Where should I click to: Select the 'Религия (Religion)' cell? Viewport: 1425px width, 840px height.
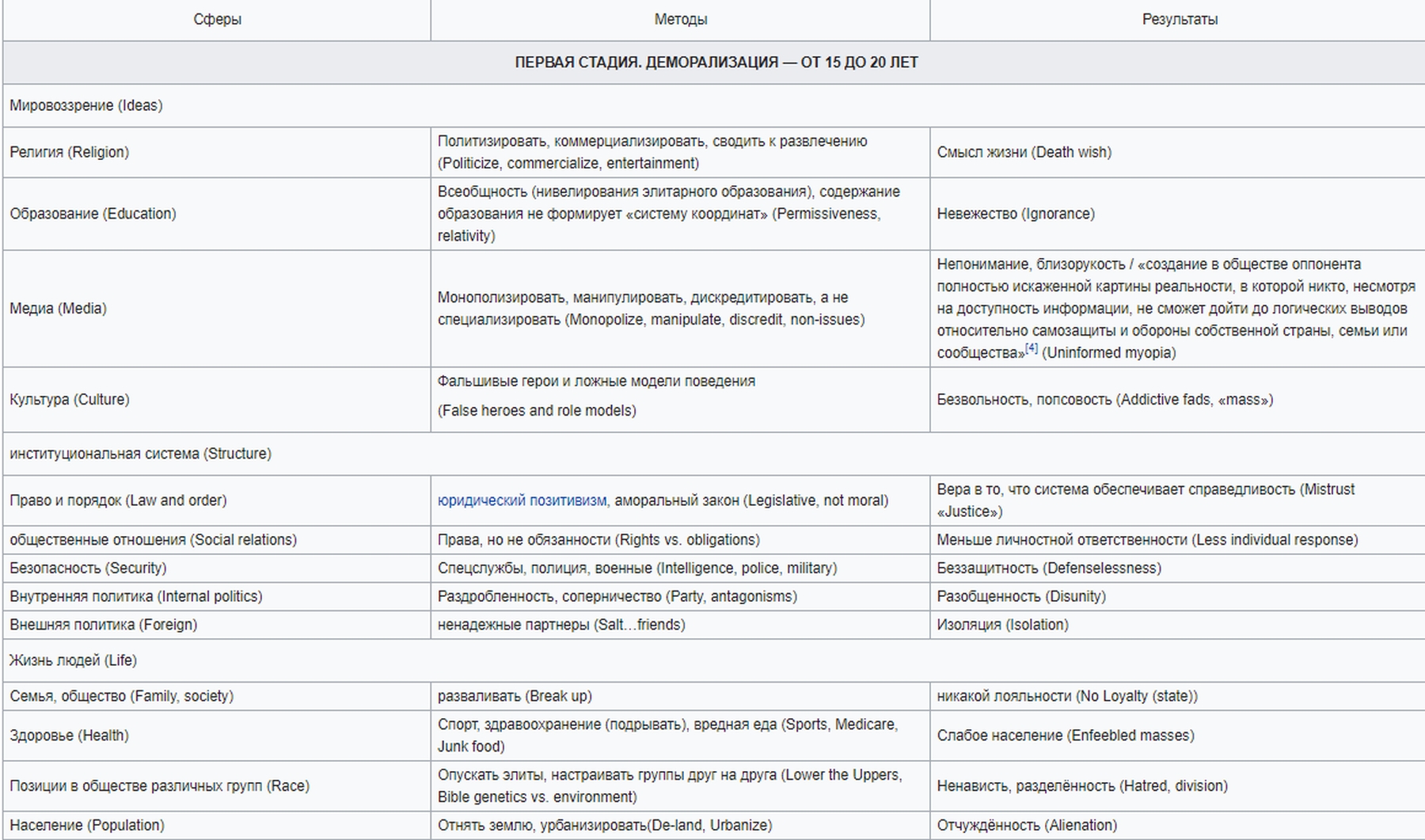pyautogui.click(x=69, y=152)
